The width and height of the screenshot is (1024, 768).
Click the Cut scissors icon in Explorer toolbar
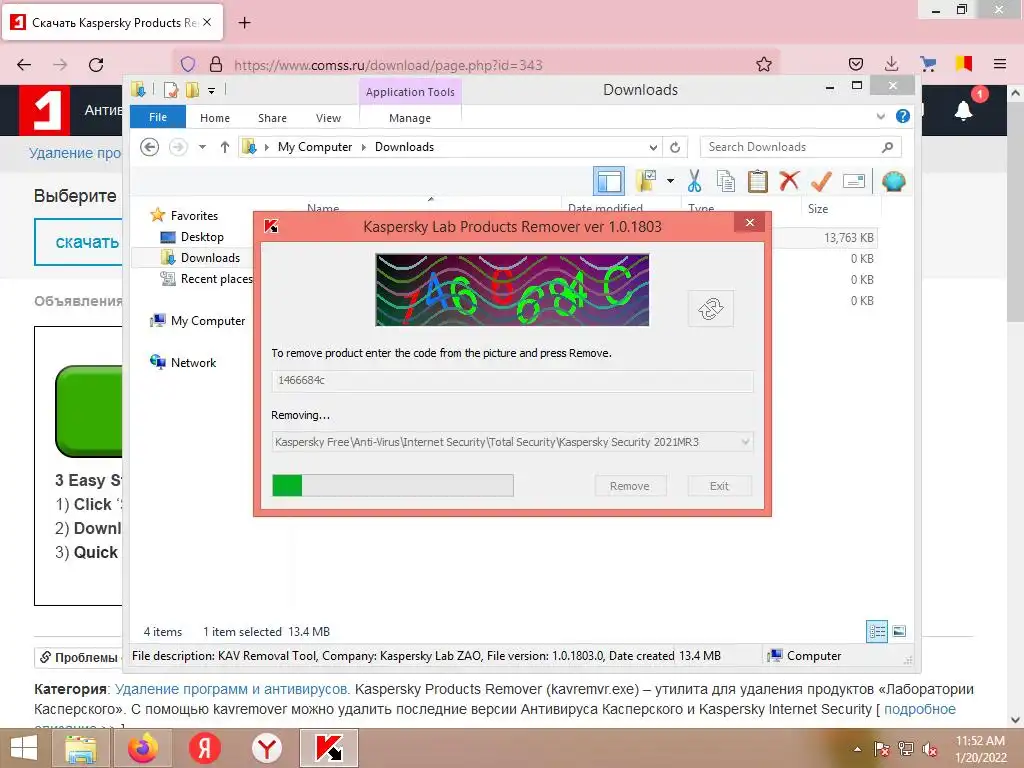(694, 181)
